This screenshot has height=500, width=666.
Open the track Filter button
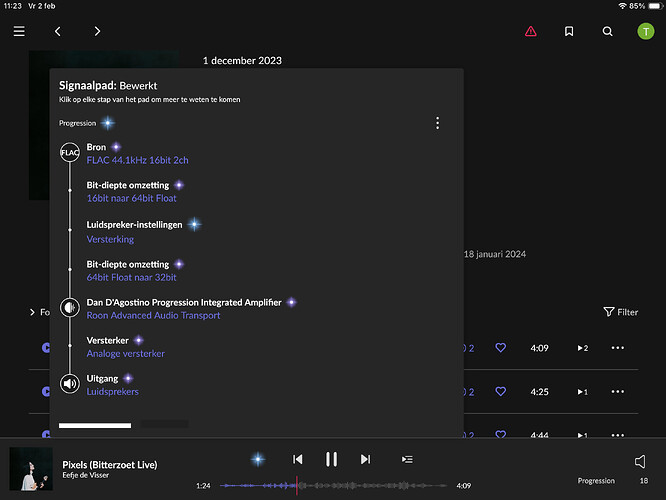[x=621, y=312]
